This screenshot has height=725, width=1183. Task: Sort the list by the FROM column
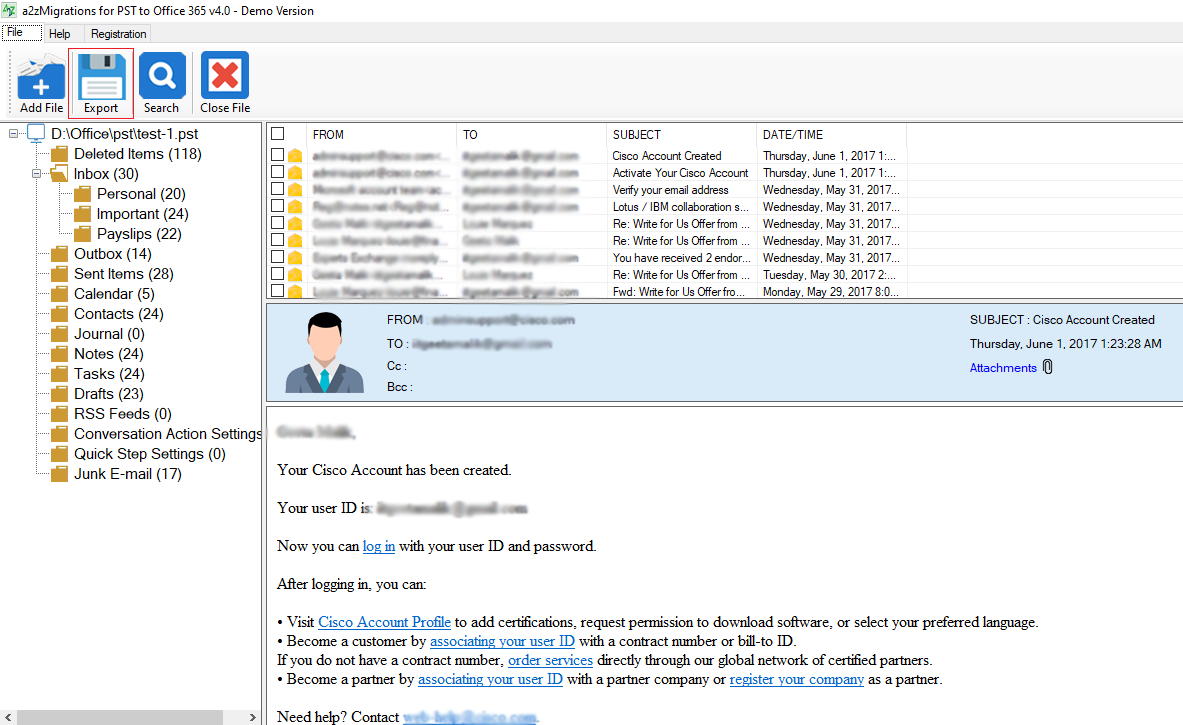click(x=381, y=134)
